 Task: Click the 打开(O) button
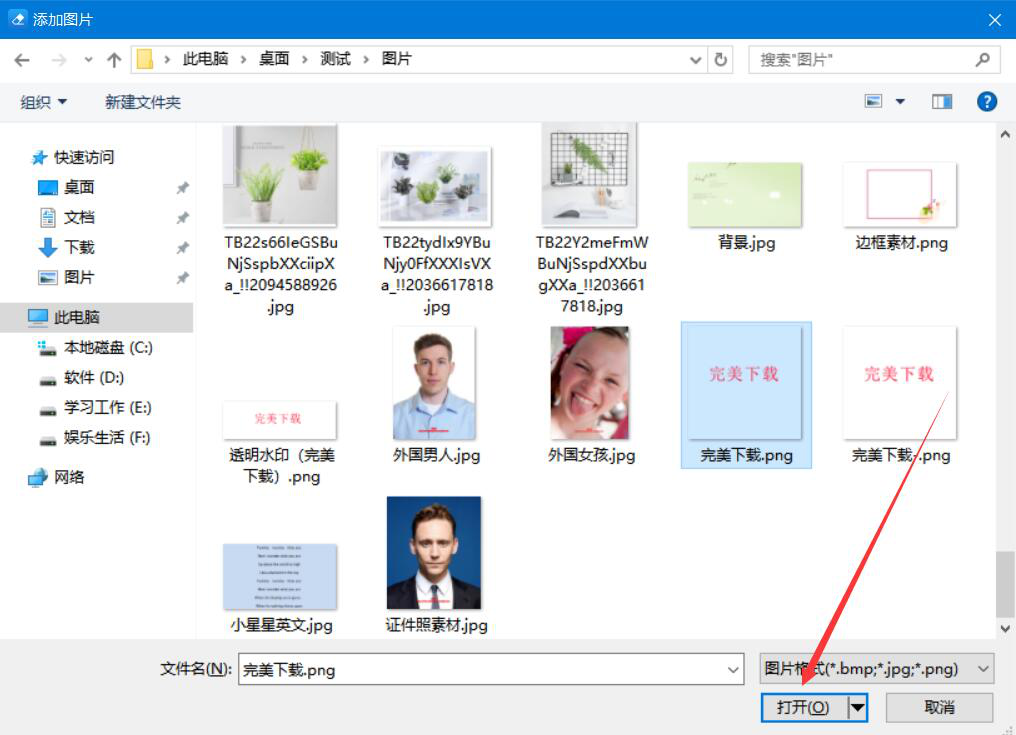(x=803, y=707)
